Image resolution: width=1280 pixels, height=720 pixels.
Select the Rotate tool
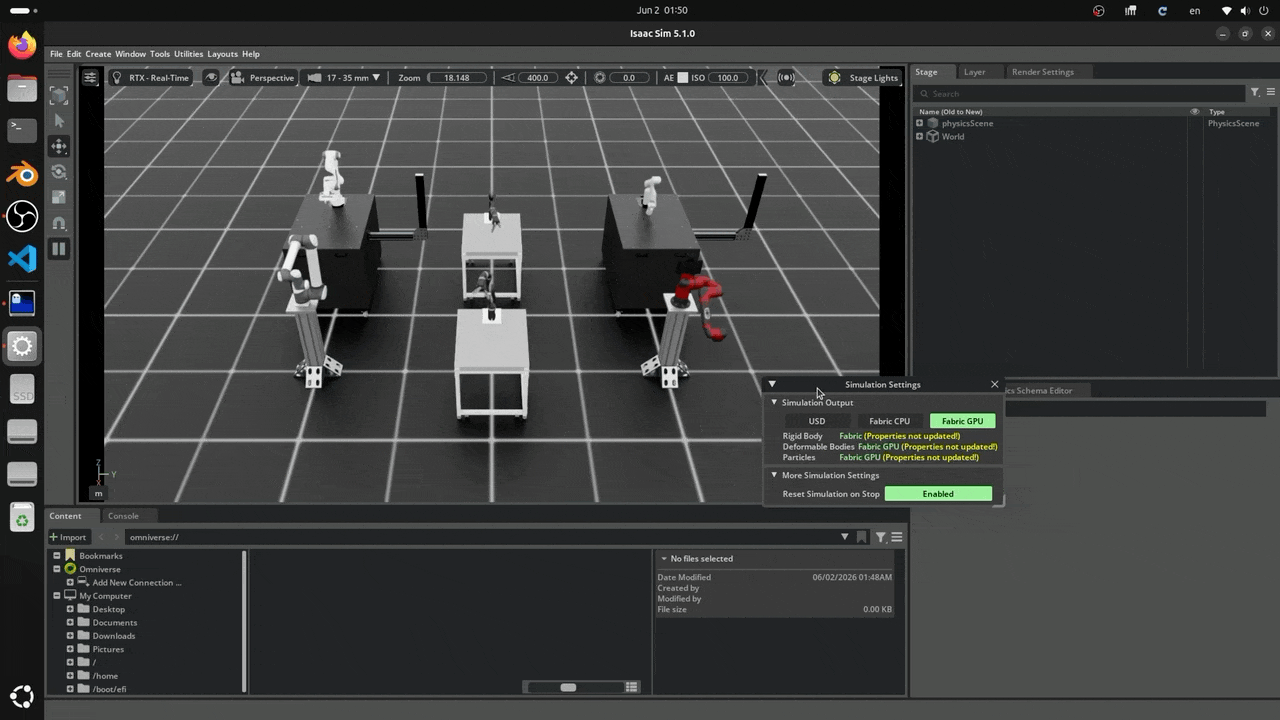tap(59, 172)
